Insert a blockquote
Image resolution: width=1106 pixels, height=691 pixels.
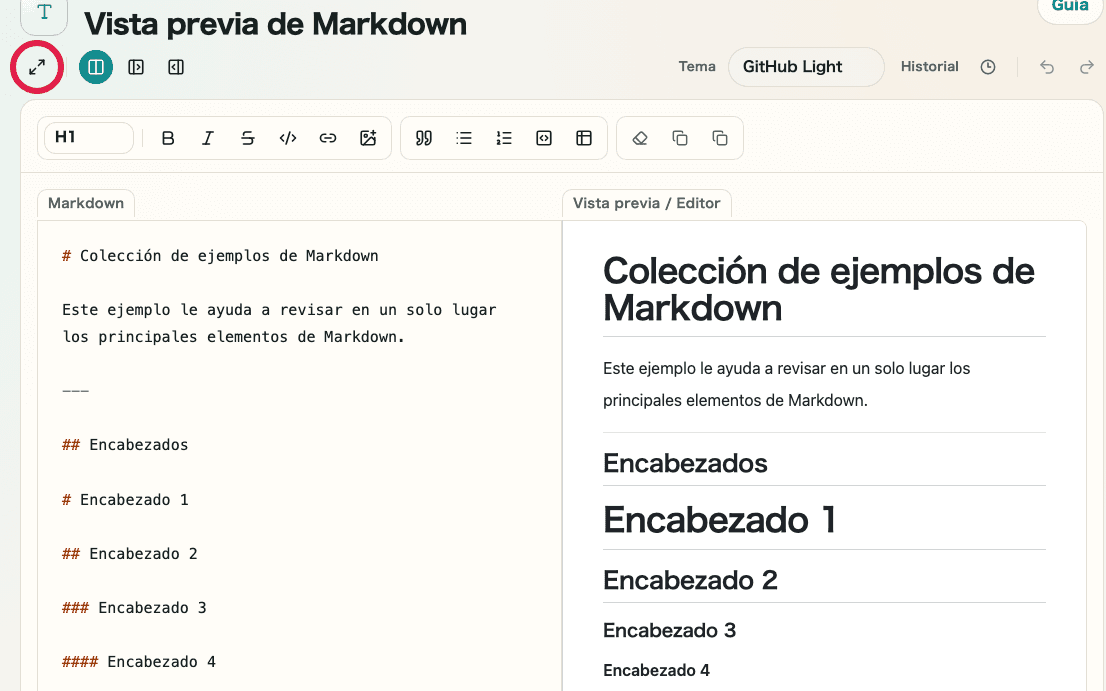coord(424,138)
